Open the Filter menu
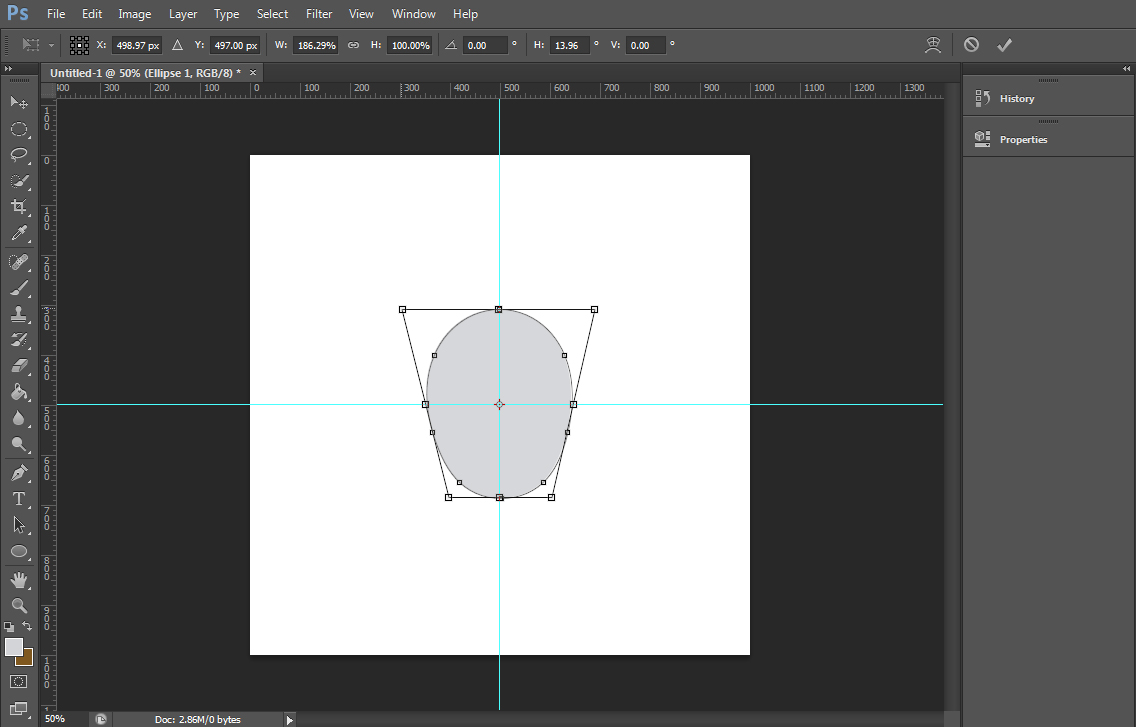The width and height of the screenshot is (1136, 727). [319, 13]
